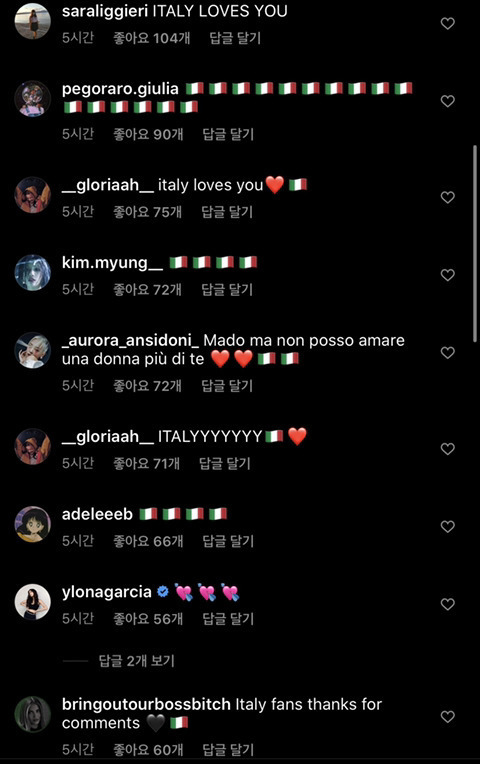This screenshot has width=480, height=764.
Task: Expand '답글 2개 보기' replies under ylonagarcia
Action: tap(136, 661)
